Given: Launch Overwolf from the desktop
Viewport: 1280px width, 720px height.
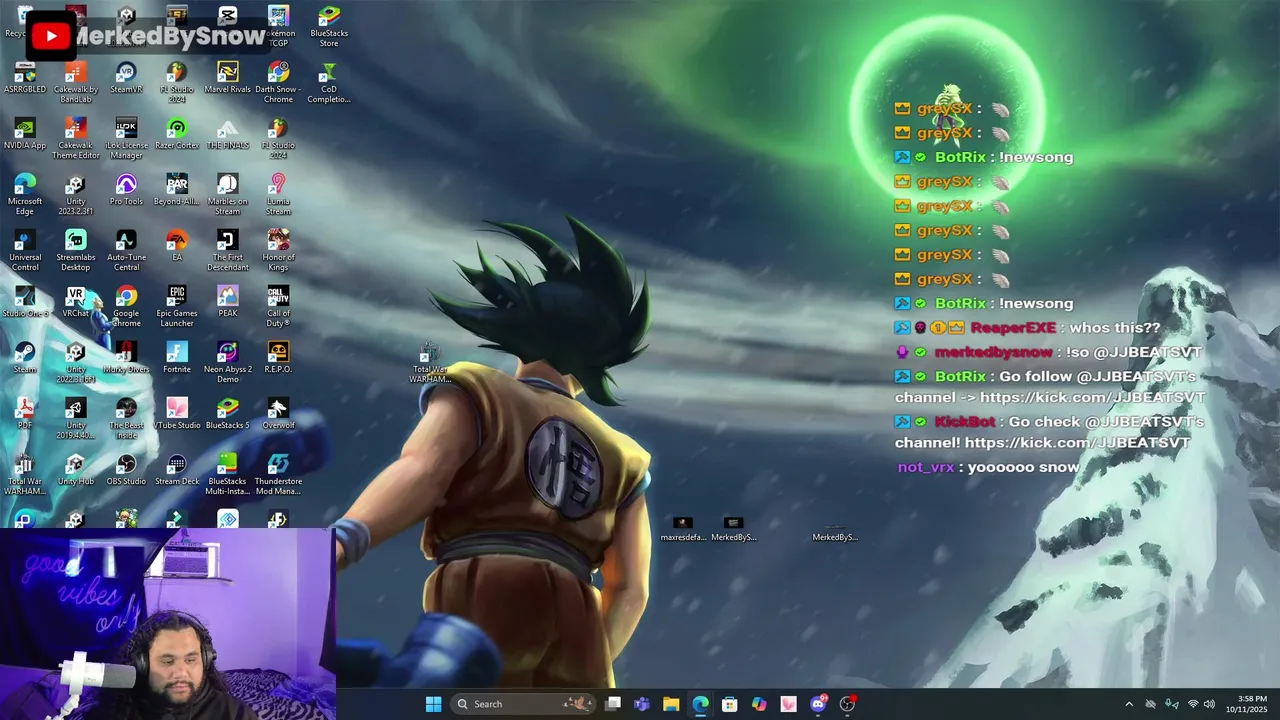Looking at the screenshot, I should (x=278, y=414).
